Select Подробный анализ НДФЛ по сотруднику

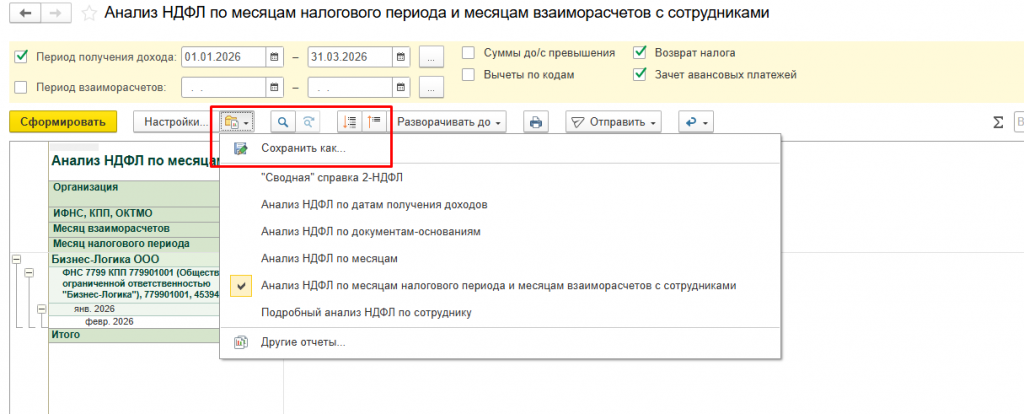click(x=500, y=312)
